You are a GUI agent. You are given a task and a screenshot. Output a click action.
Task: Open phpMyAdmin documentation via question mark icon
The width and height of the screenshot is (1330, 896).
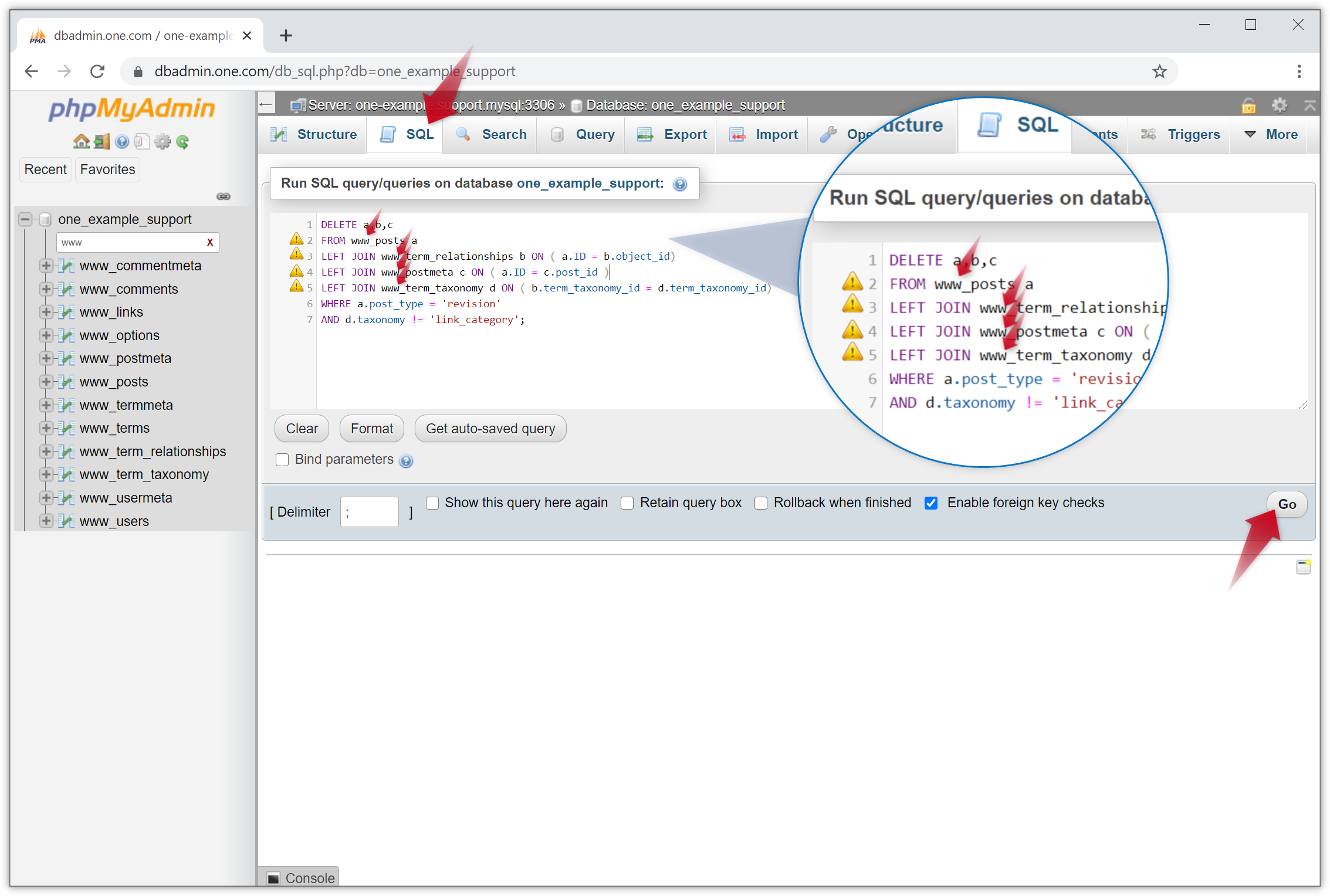point(122,141)
